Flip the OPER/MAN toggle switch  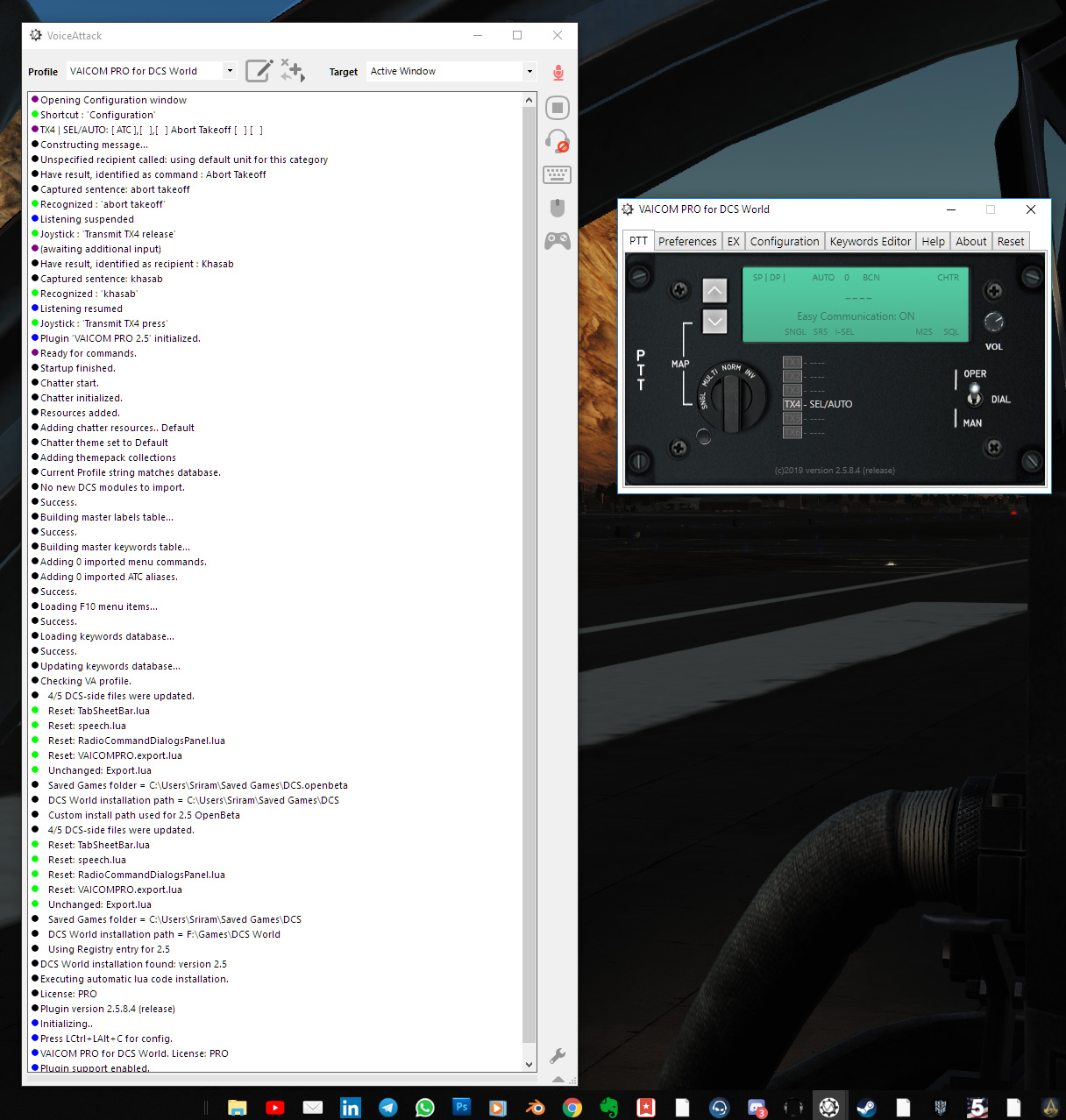click(974, 396)
